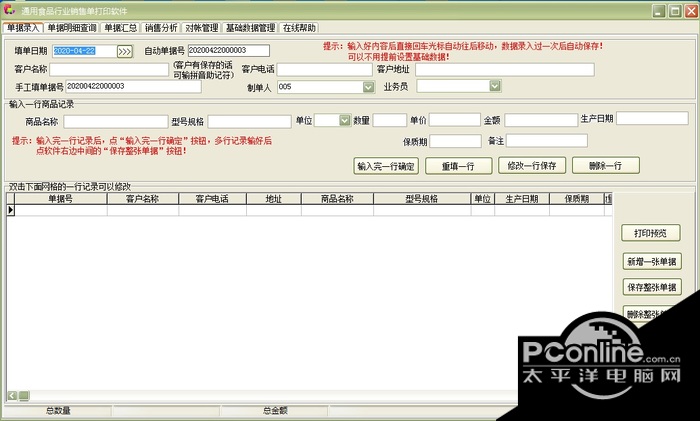The image size is (700, 421).
Task: Click the 修改一行保存 button
Action: coord(532,166)
